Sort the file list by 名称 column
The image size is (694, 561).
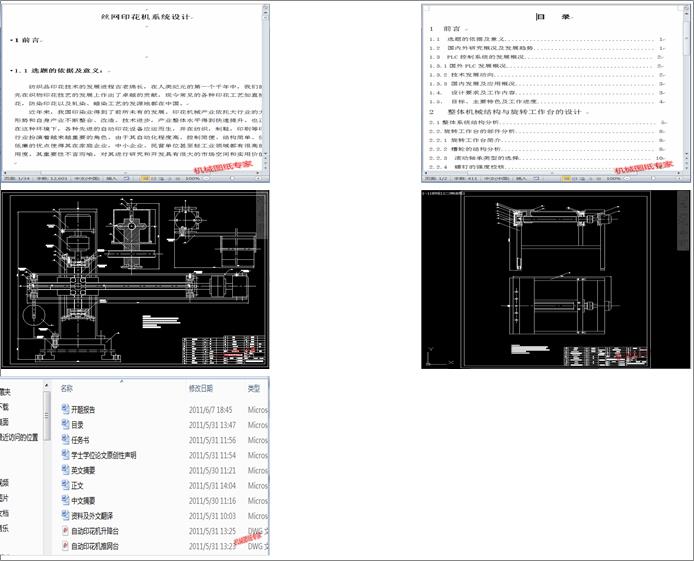click(x=66, y=388)
